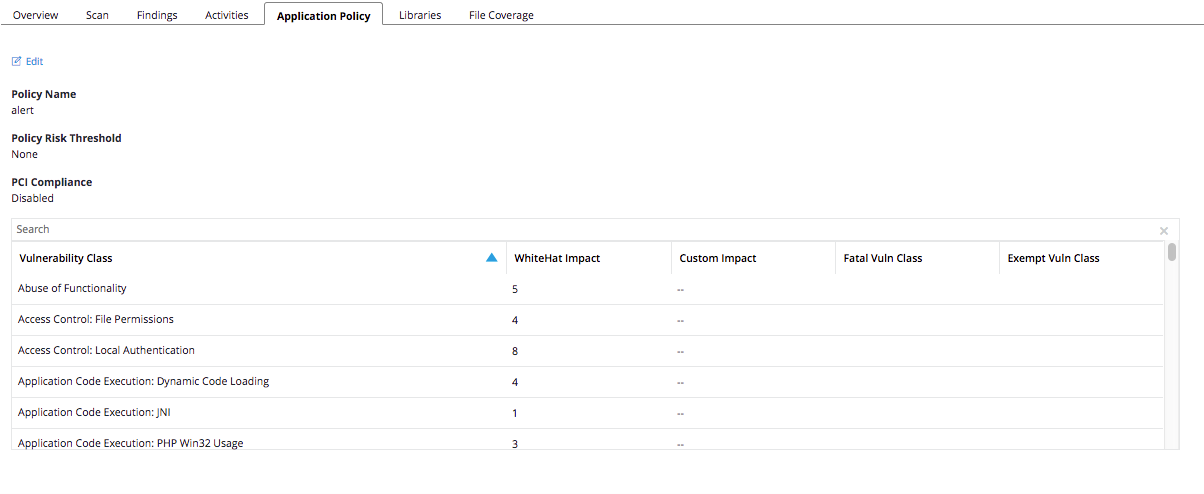Click WhiteHat Impact value 4 for File Permissions

pos(515,320)
